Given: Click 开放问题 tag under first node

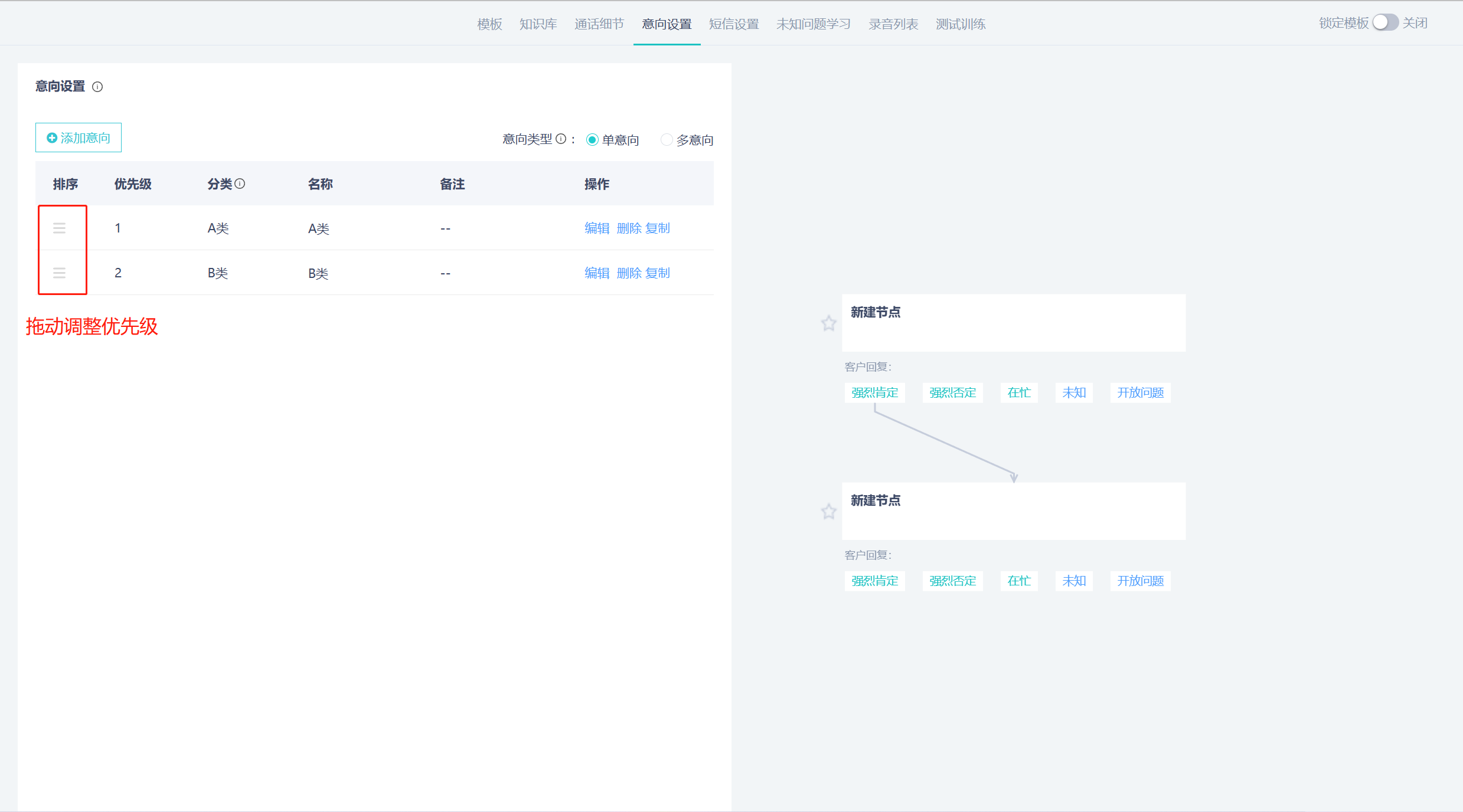Looking at the screenshot, I should [1140, 392].
